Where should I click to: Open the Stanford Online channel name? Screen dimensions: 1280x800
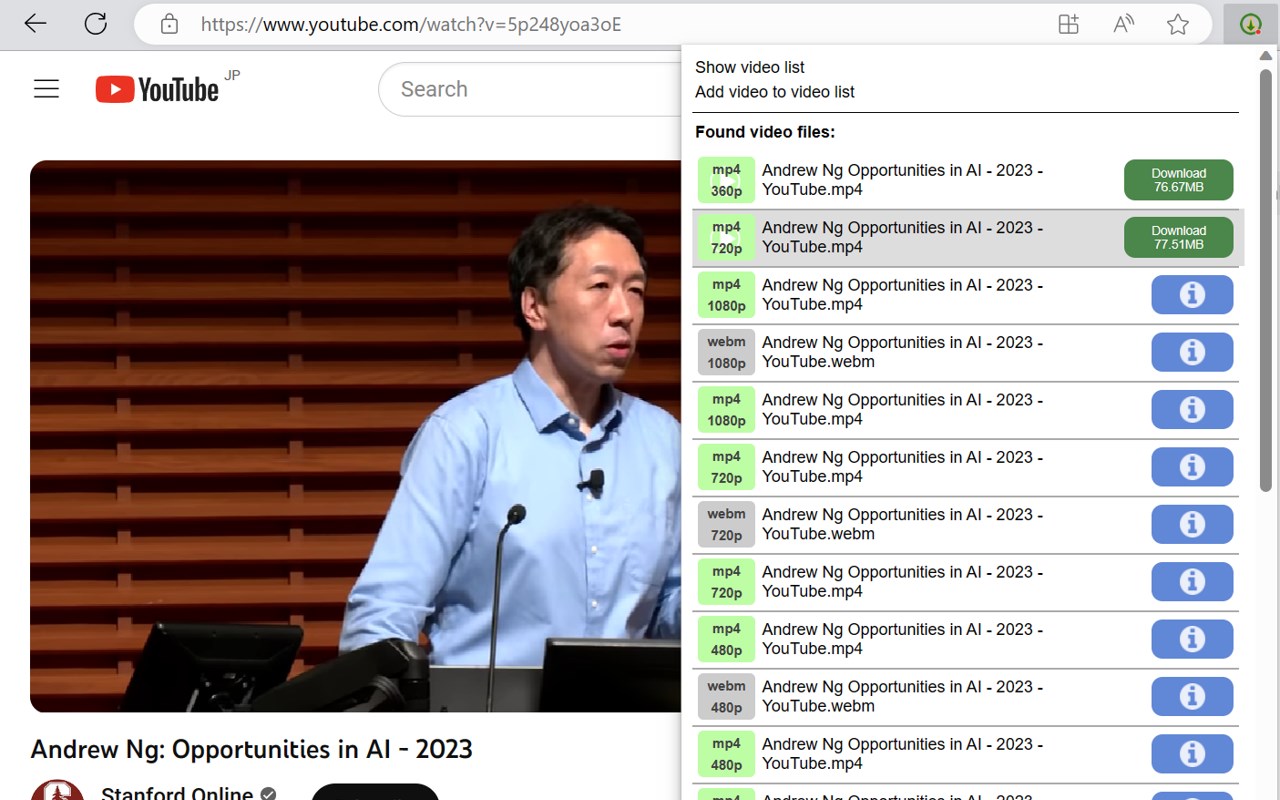tap(177, 793)
